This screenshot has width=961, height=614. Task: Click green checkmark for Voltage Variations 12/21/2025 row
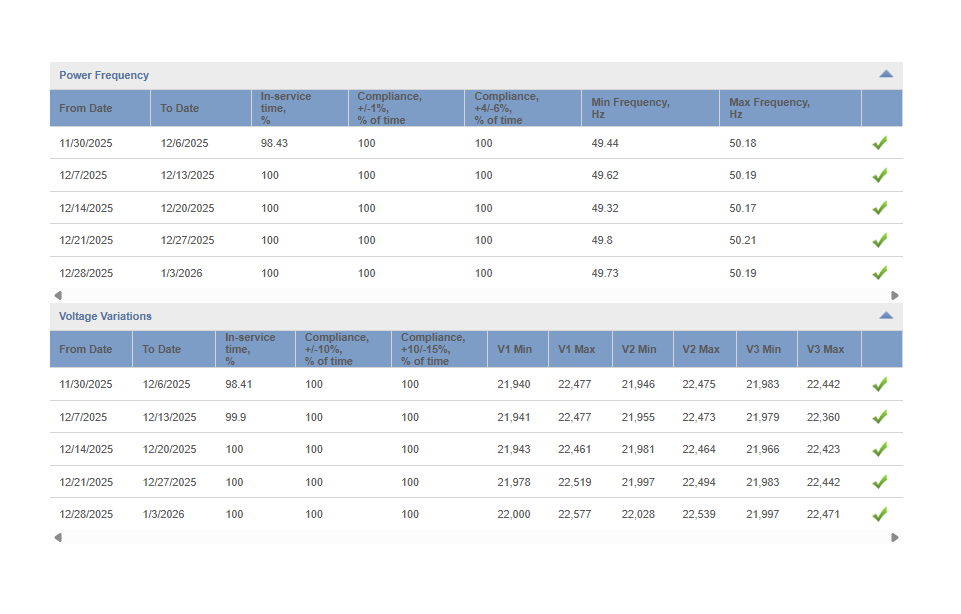pos(879,482)
